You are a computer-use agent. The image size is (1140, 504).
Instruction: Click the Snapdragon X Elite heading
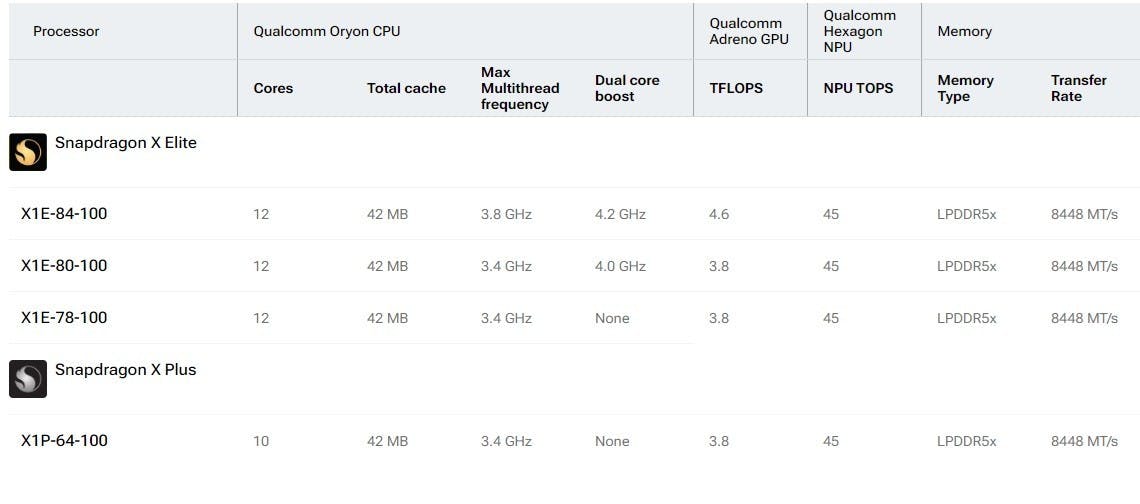[x=126, y=143]
